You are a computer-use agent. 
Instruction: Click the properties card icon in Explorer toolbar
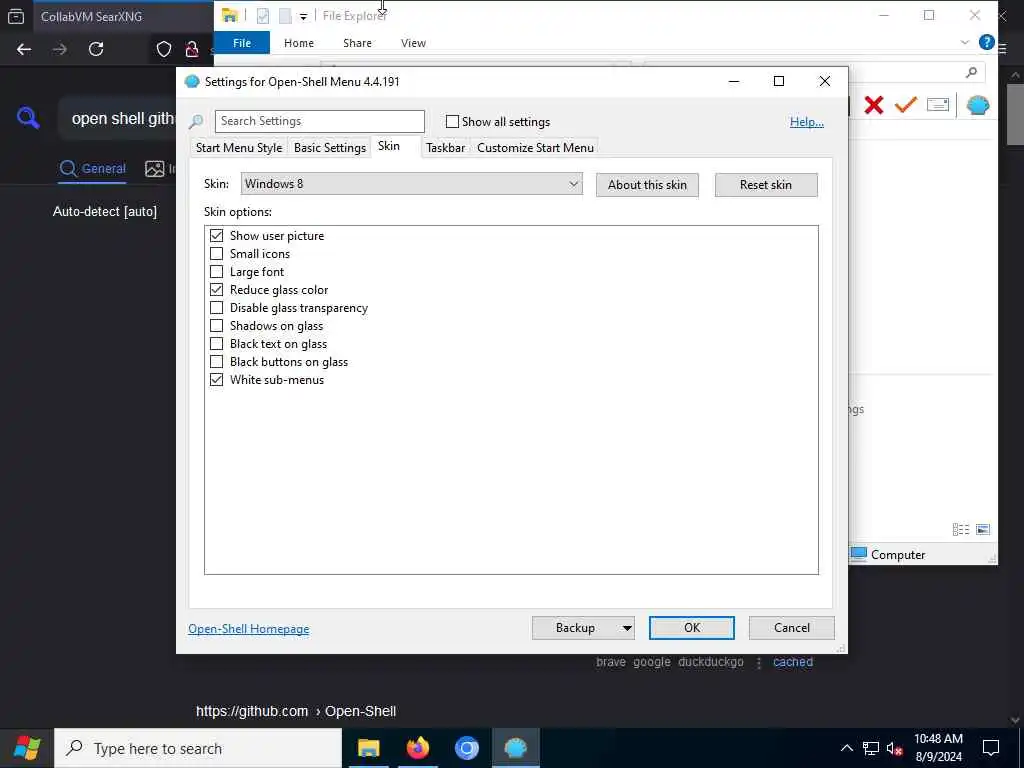coord(938,105)
